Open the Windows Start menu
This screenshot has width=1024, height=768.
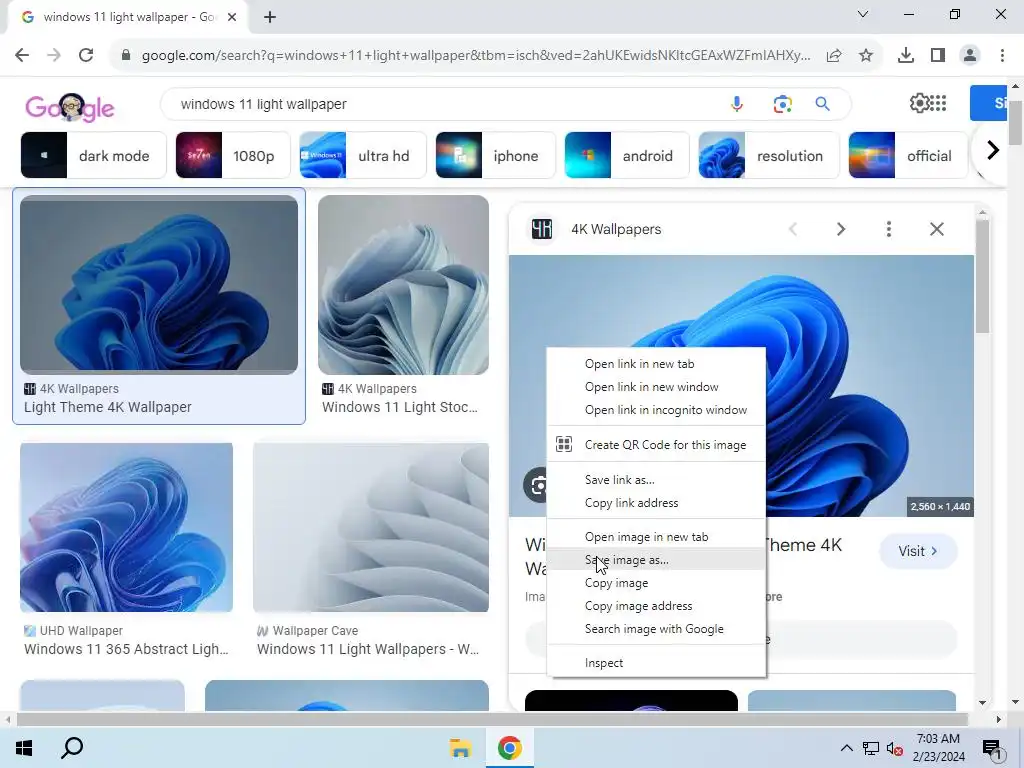[x=24, y=748]
